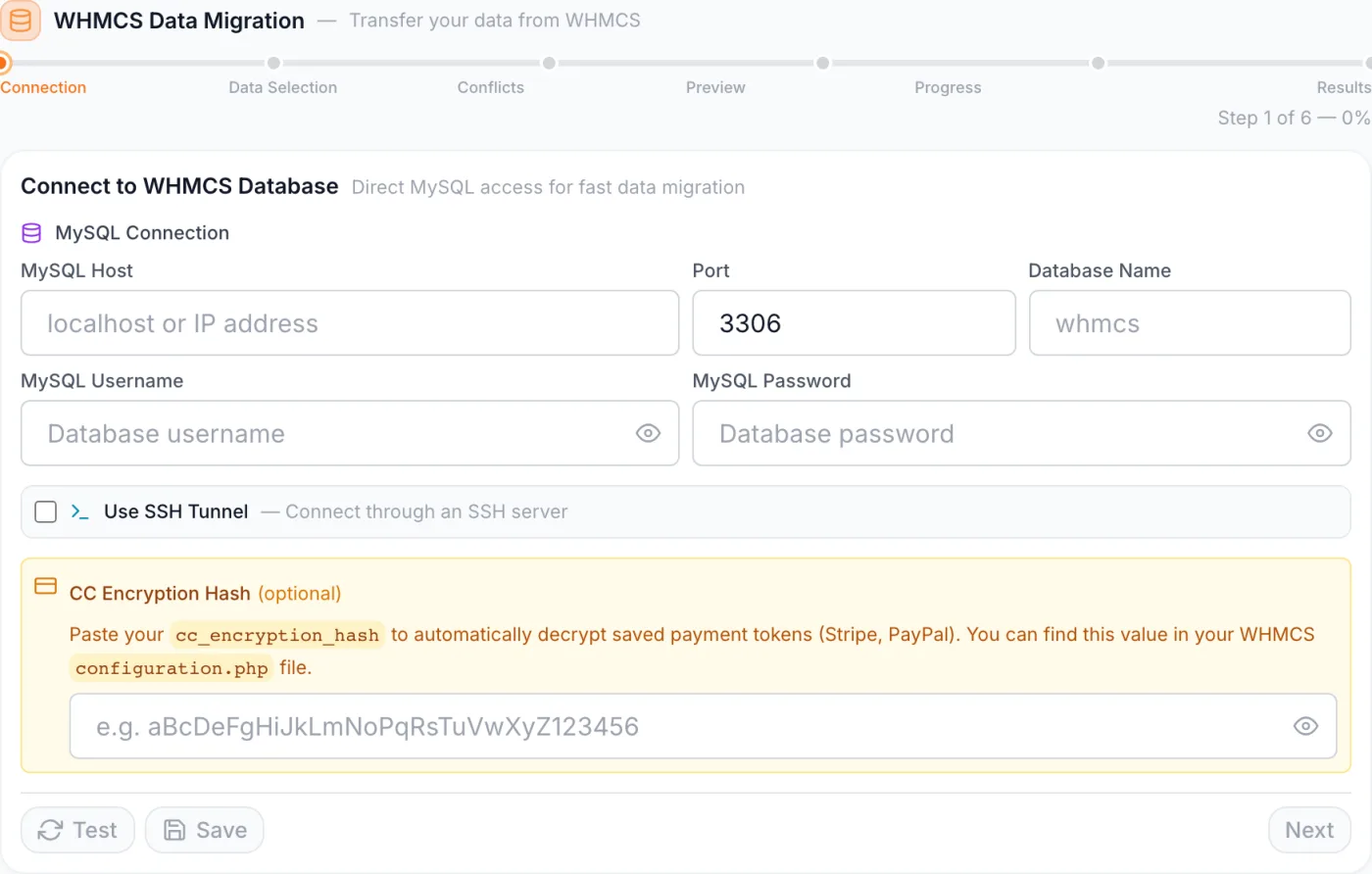
Task: Click the SSH terminal prompt icon
Action: 80,511
